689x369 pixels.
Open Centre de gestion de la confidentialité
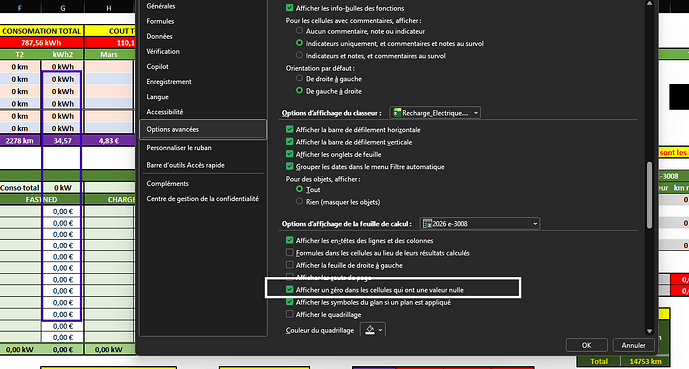[202, 199]
